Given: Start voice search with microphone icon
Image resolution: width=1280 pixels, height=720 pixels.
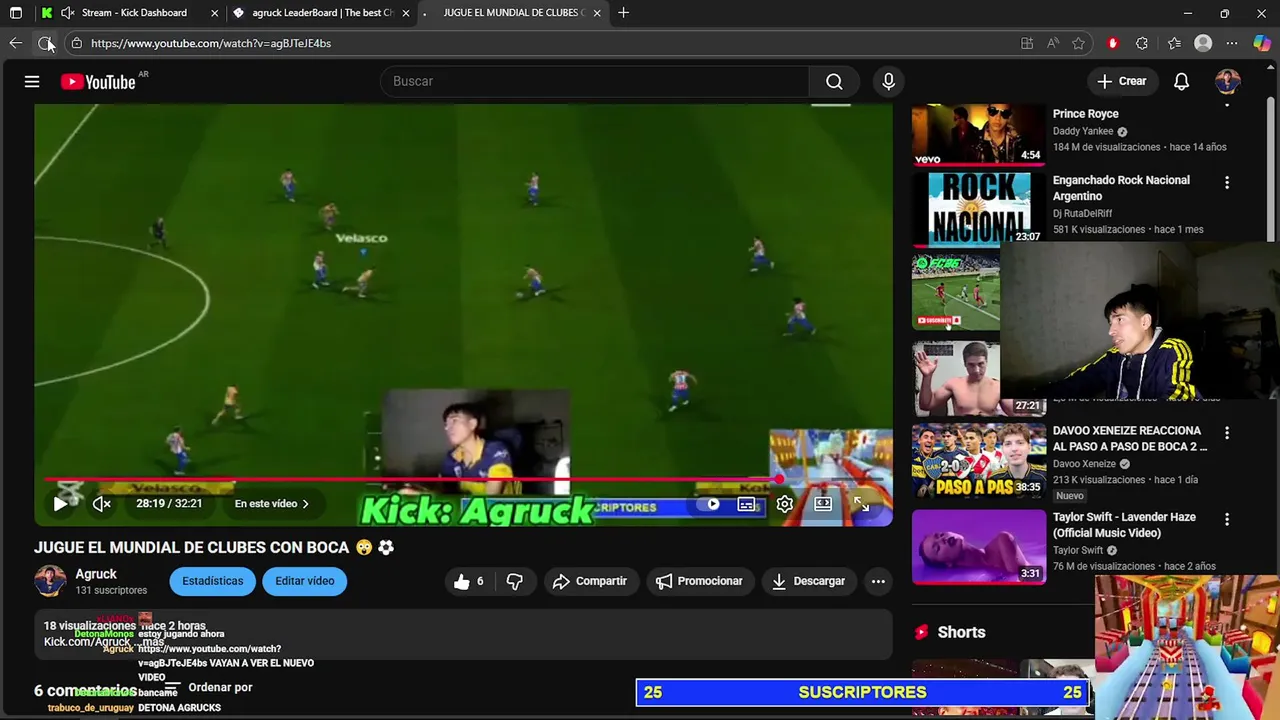Looking at the screenshot, I should (x=888, y=82).
